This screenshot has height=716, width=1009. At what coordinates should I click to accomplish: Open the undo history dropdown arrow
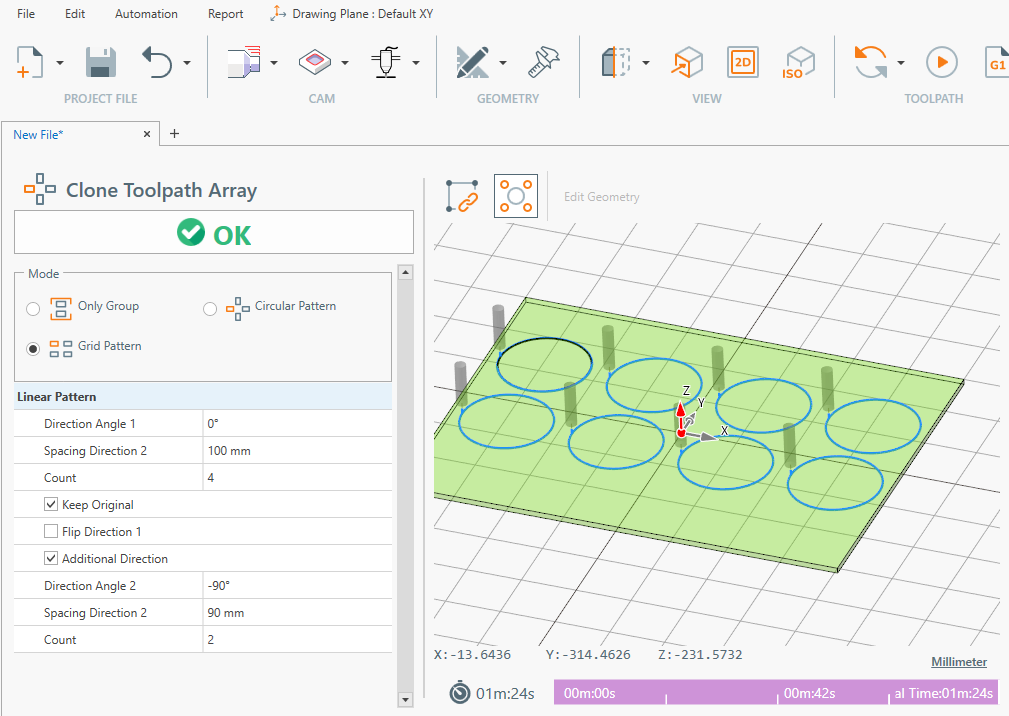[187, 64]
